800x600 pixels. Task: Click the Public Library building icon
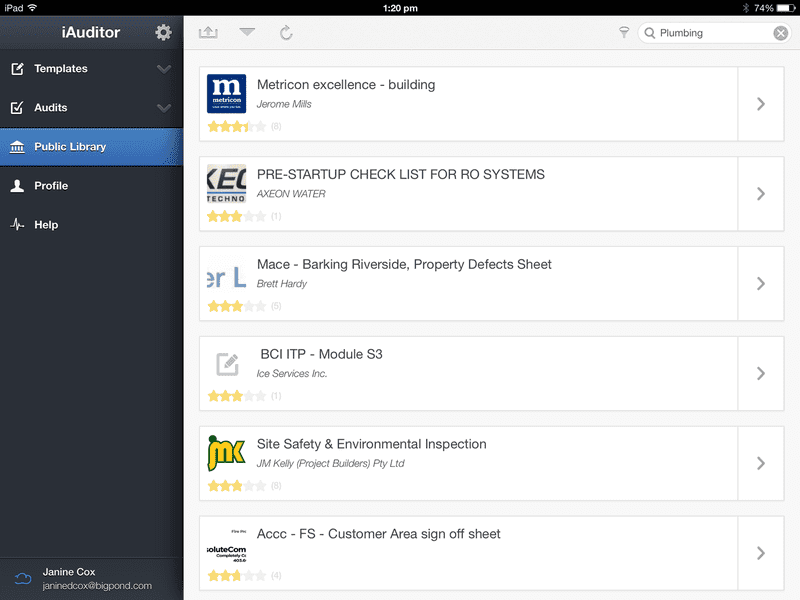(17, 147)
